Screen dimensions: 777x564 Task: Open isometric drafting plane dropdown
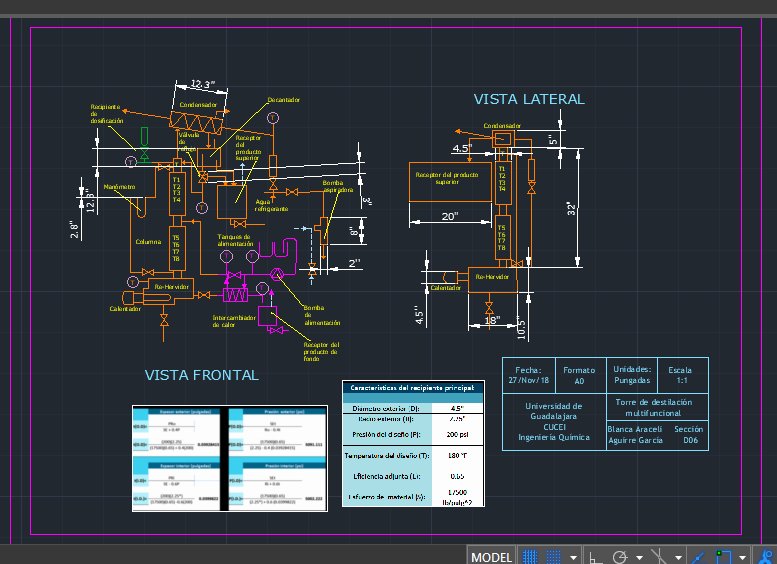tap(678, 558)
